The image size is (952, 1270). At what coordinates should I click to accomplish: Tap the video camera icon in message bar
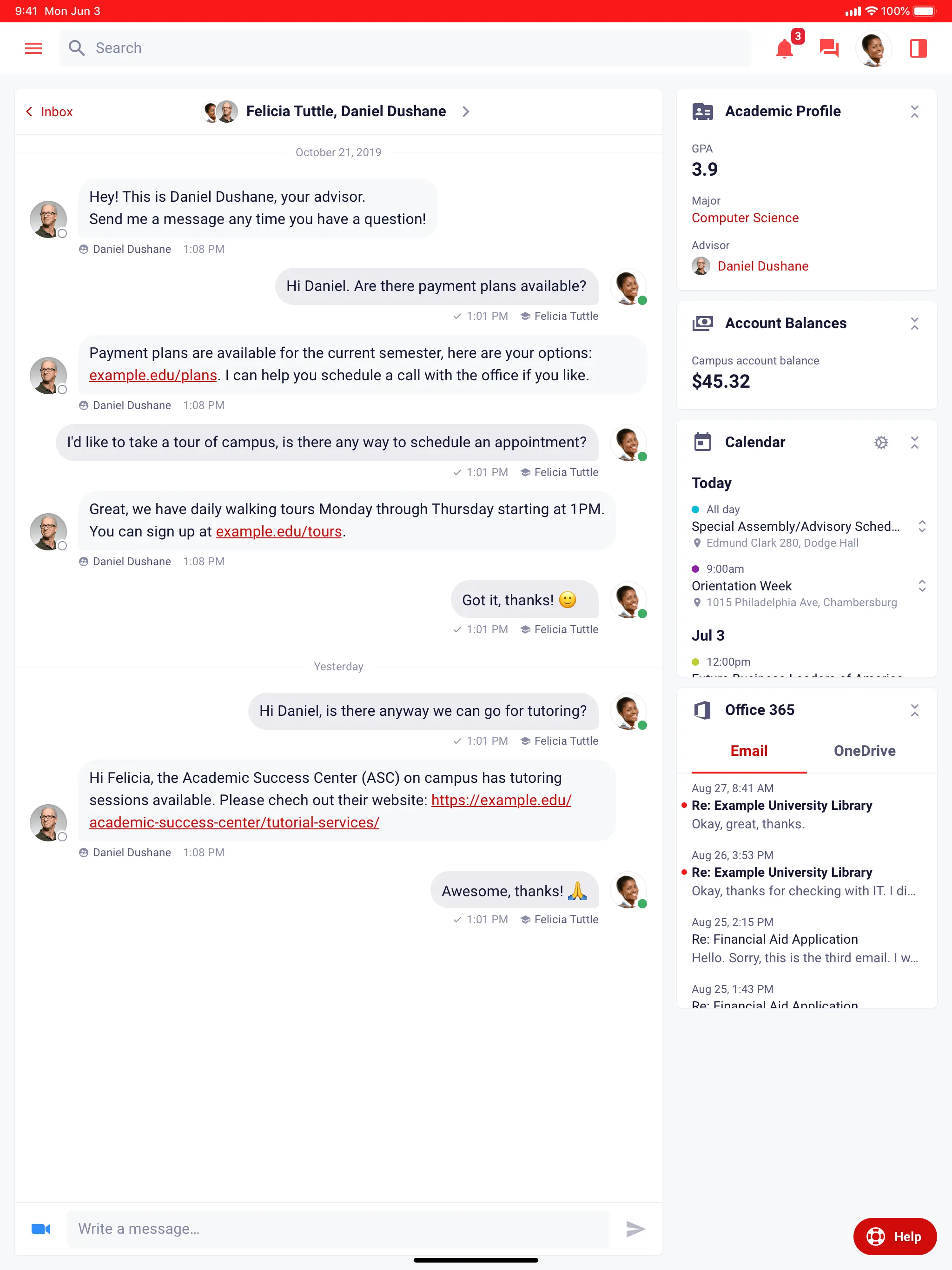pos(41,1228)
